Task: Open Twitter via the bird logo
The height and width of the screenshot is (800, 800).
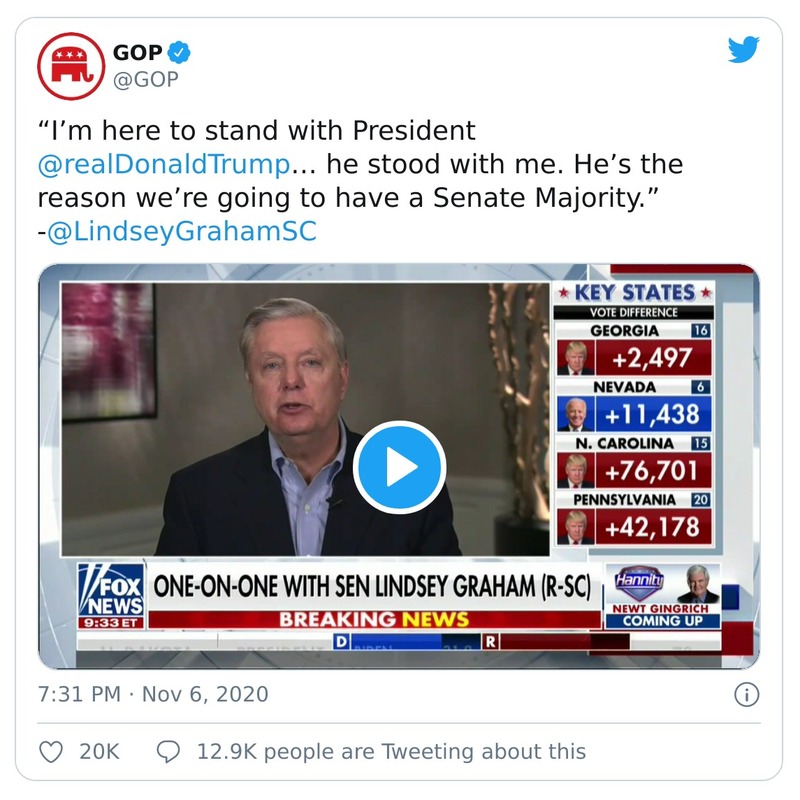Action: point(743,51)
